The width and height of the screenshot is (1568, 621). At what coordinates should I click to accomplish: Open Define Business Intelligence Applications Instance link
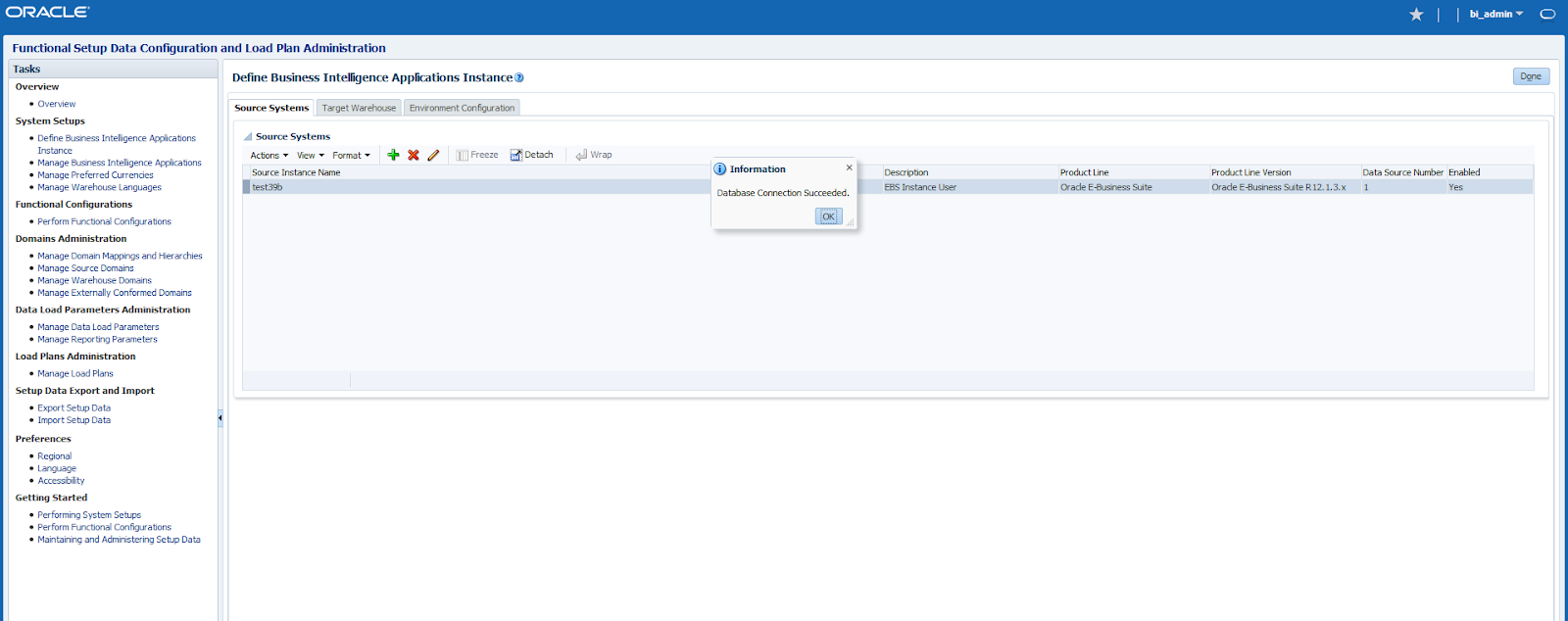click(117, 144)
